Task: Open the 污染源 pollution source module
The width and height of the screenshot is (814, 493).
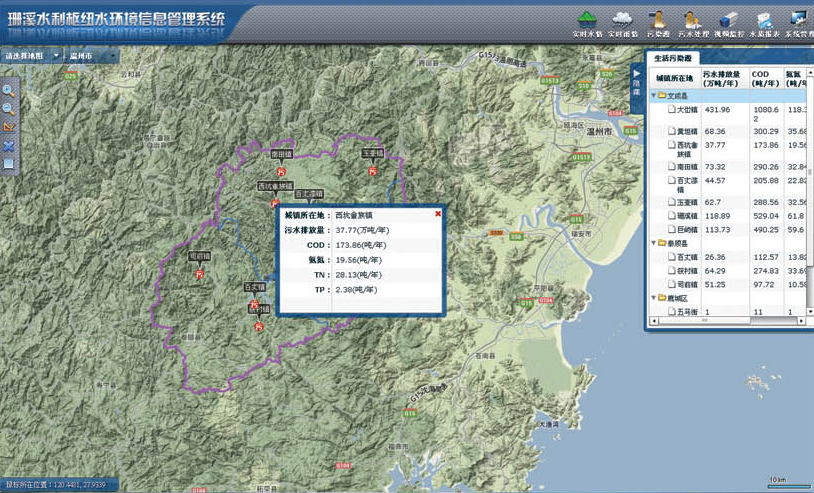Action: (x=657, y=23)
